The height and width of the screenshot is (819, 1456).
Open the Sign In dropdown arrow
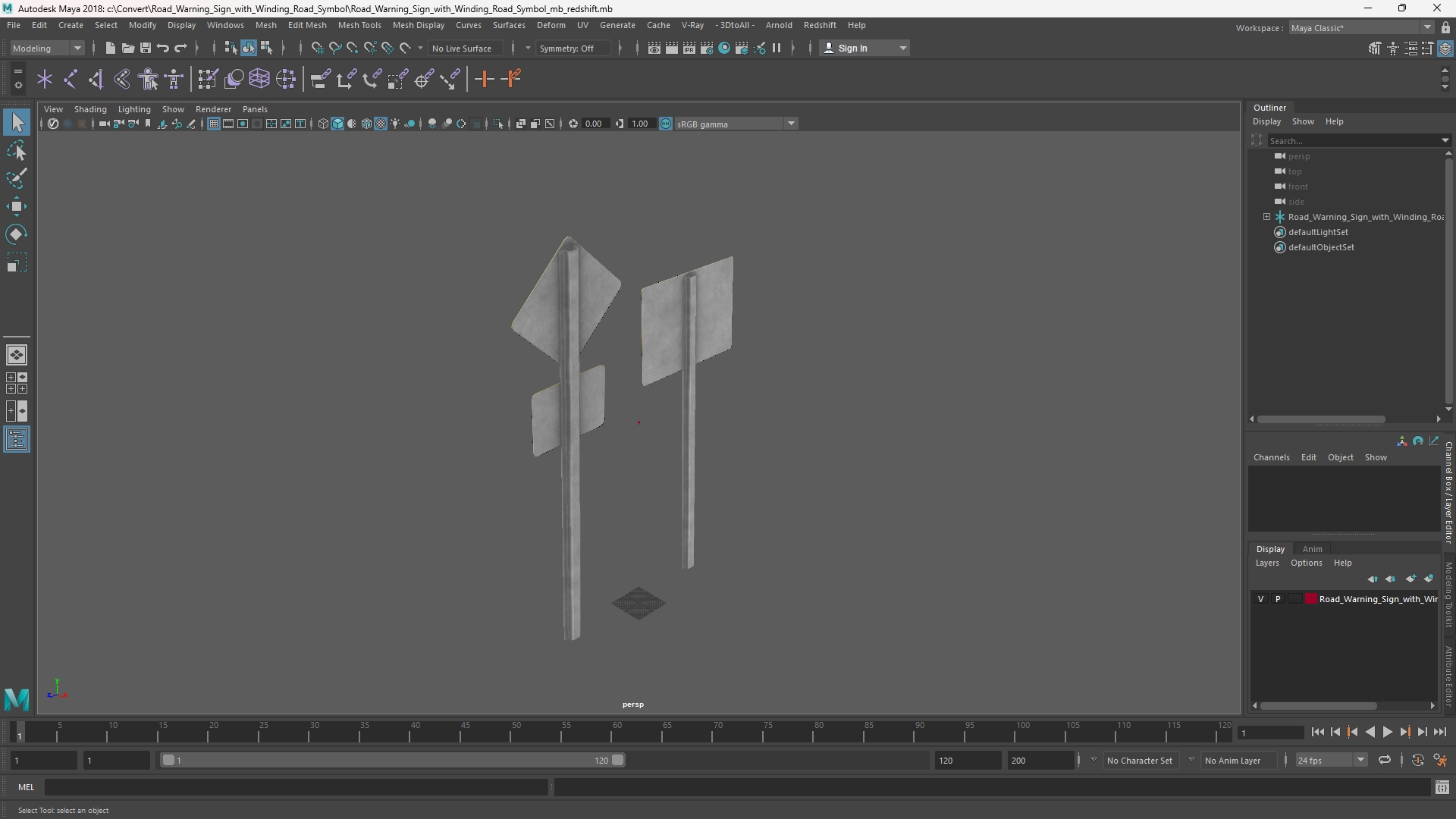point(902,48)
